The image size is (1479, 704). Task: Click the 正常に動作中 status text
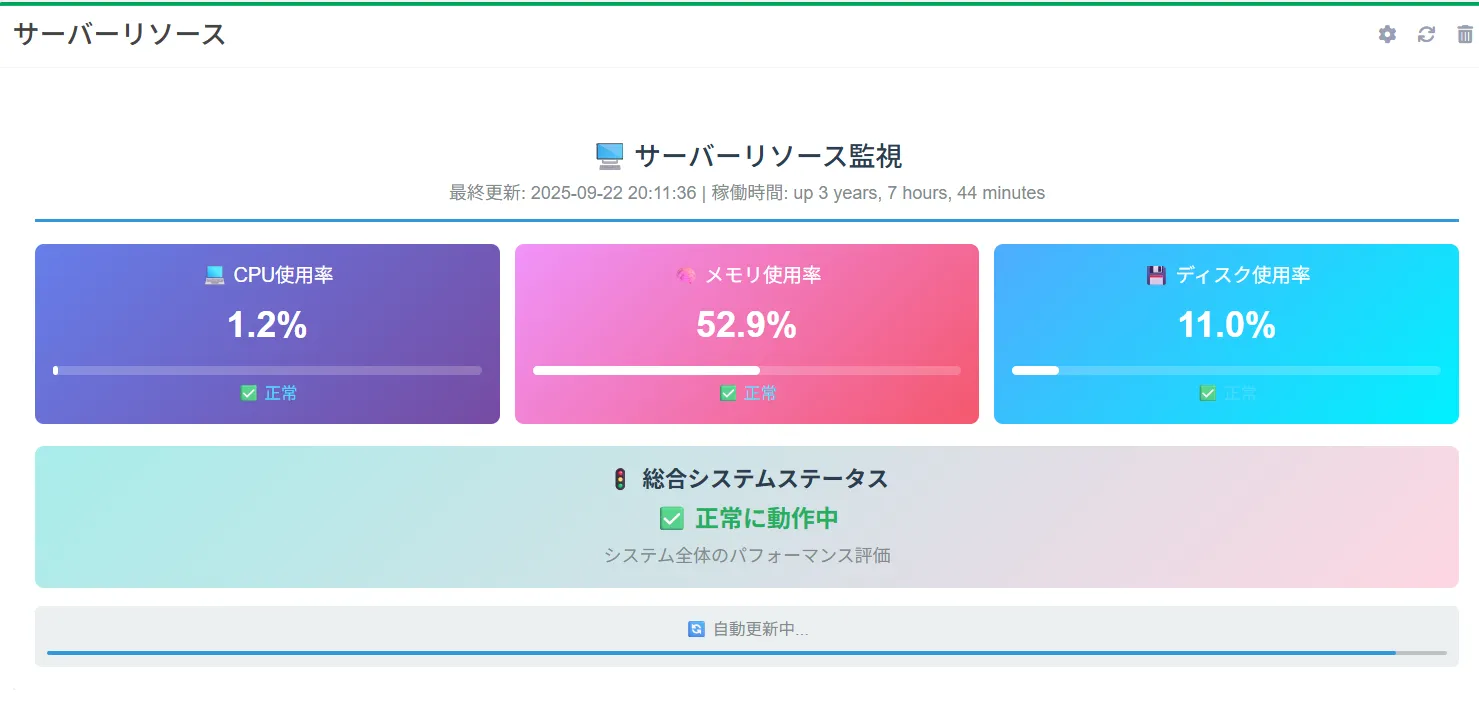pos(766,518)
